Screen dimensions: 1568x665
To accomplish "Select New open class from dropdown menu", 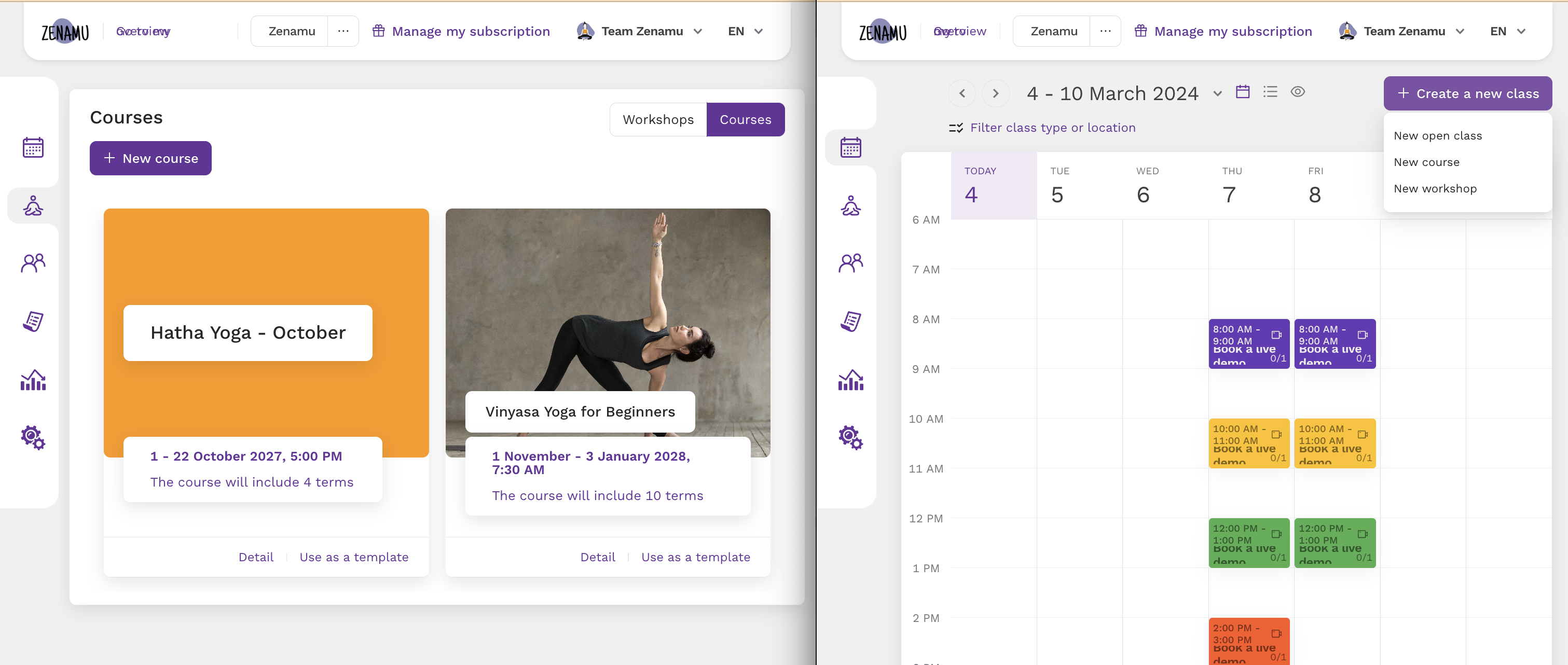I will pyautogui.click(x=1437, y=135).
